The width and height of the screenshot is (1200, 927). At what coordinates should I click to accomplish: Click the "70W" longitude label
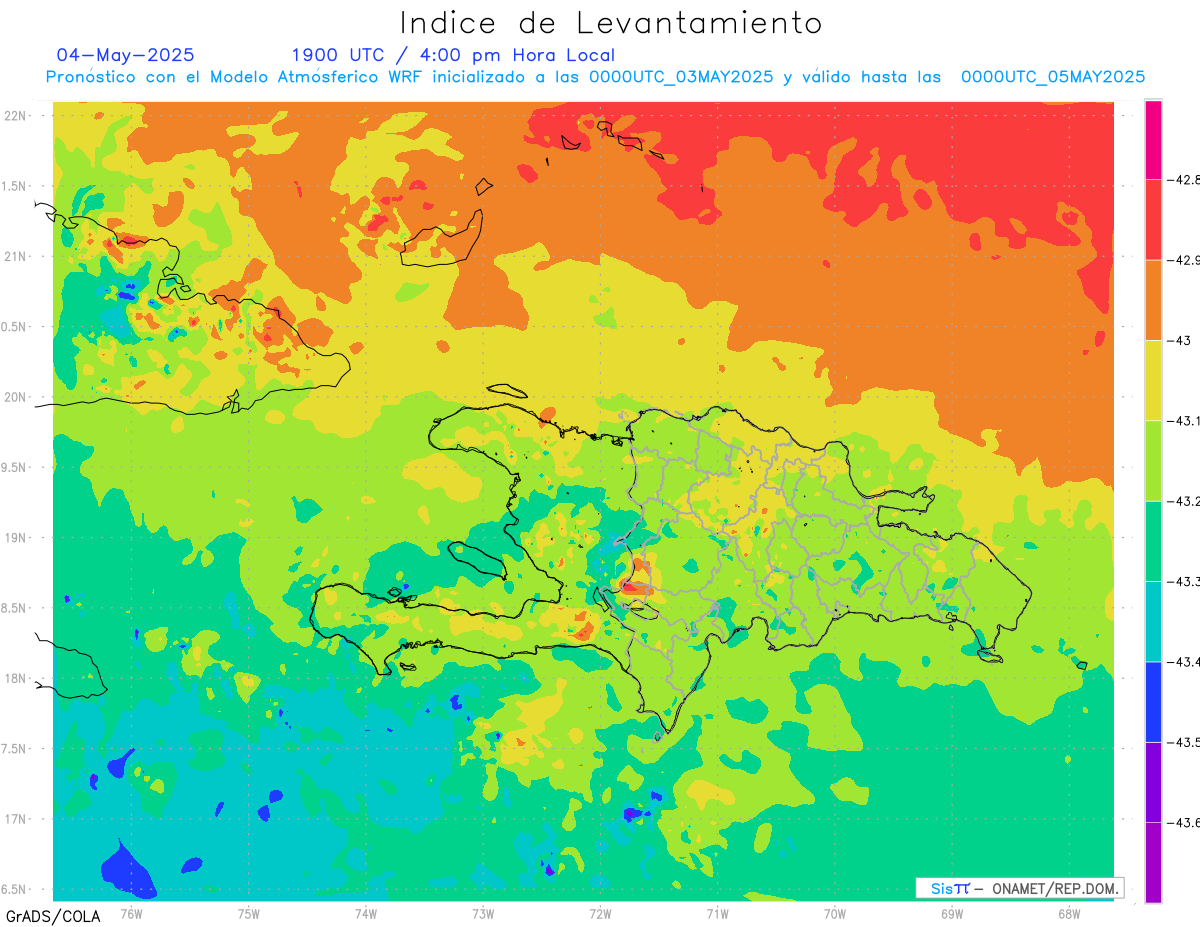pos(835,913)
